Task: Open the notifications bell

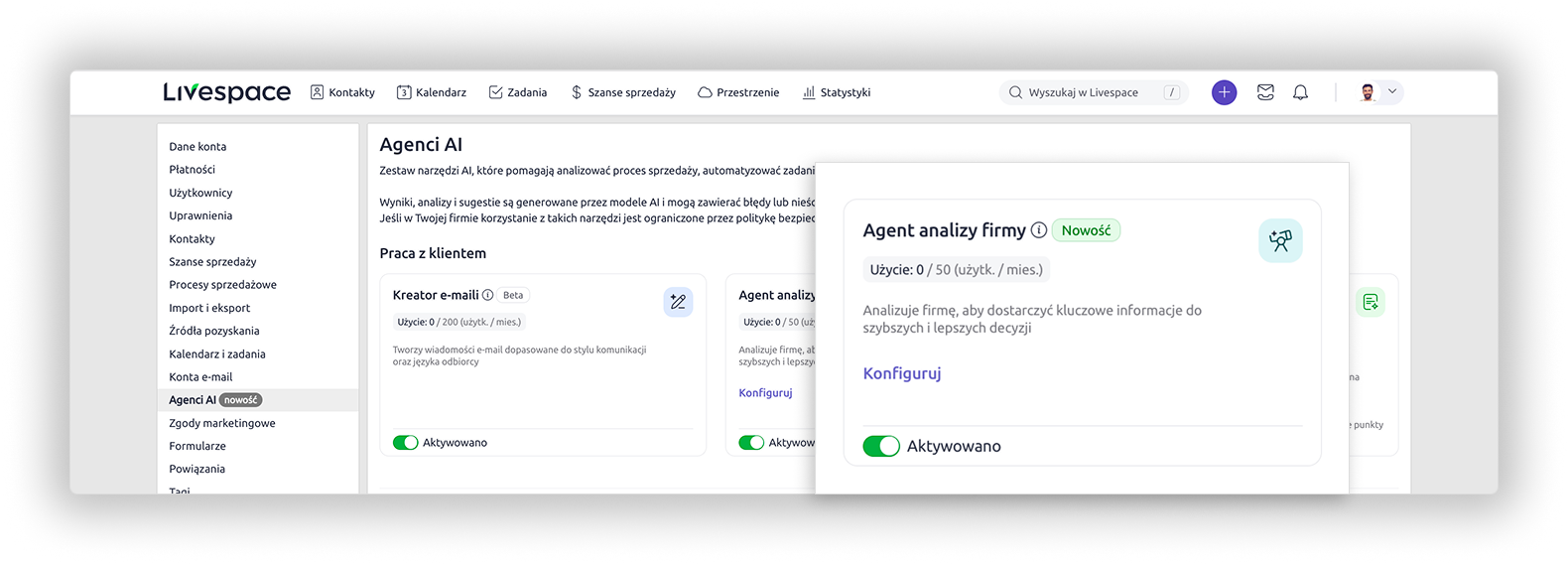Action: 1300,92
